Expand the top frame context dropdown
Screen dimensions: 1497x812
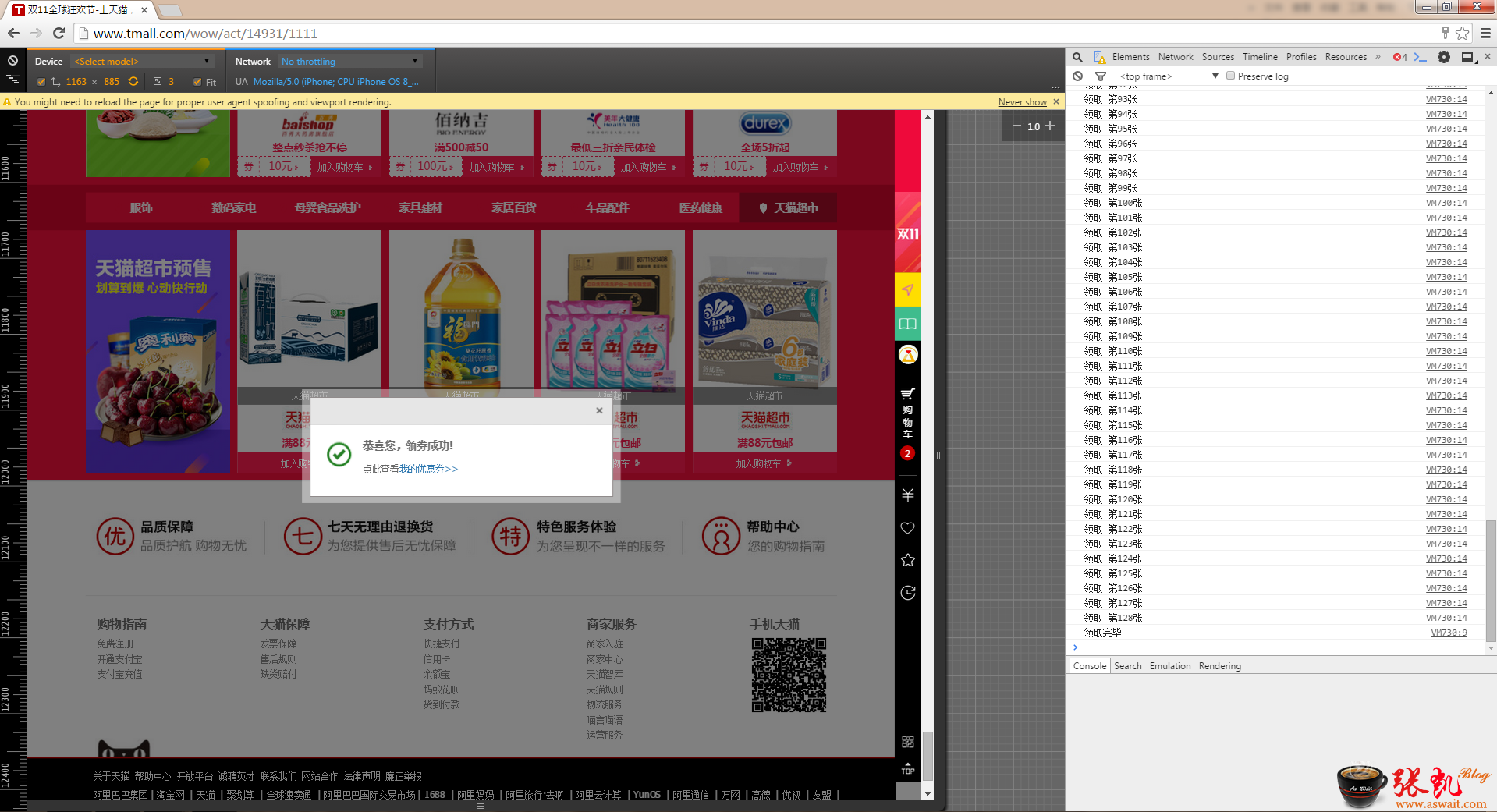[1168, 76]
